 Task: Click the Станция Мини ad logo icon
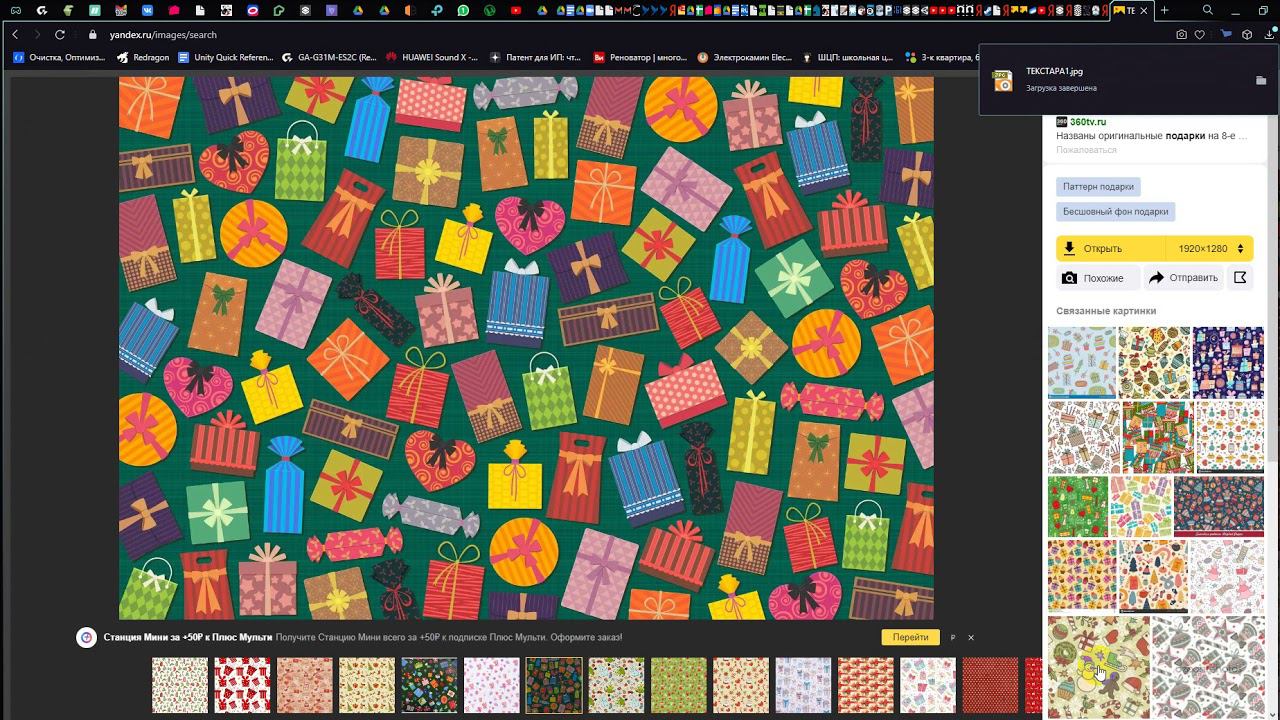[87, 637]
